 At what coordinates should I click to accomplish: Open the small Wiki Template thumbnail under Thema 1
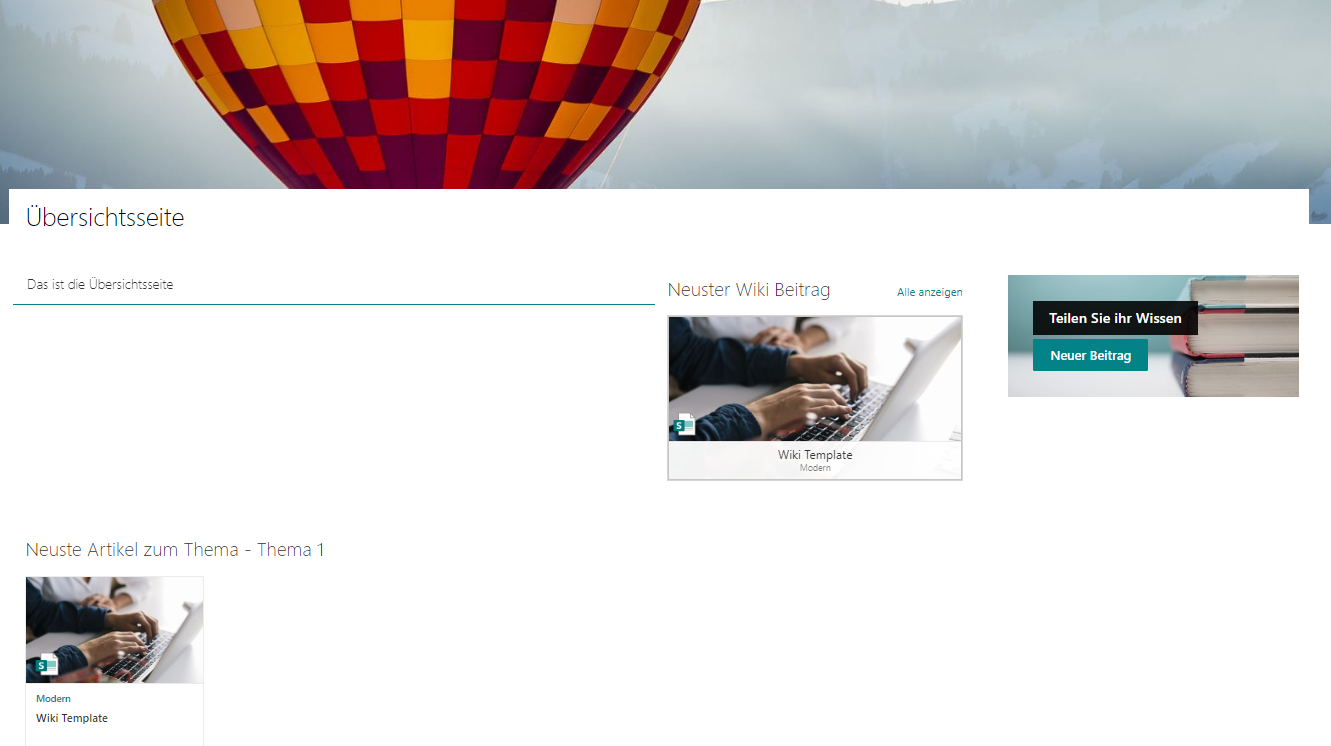pyautogui.click(x=115, y=630)
